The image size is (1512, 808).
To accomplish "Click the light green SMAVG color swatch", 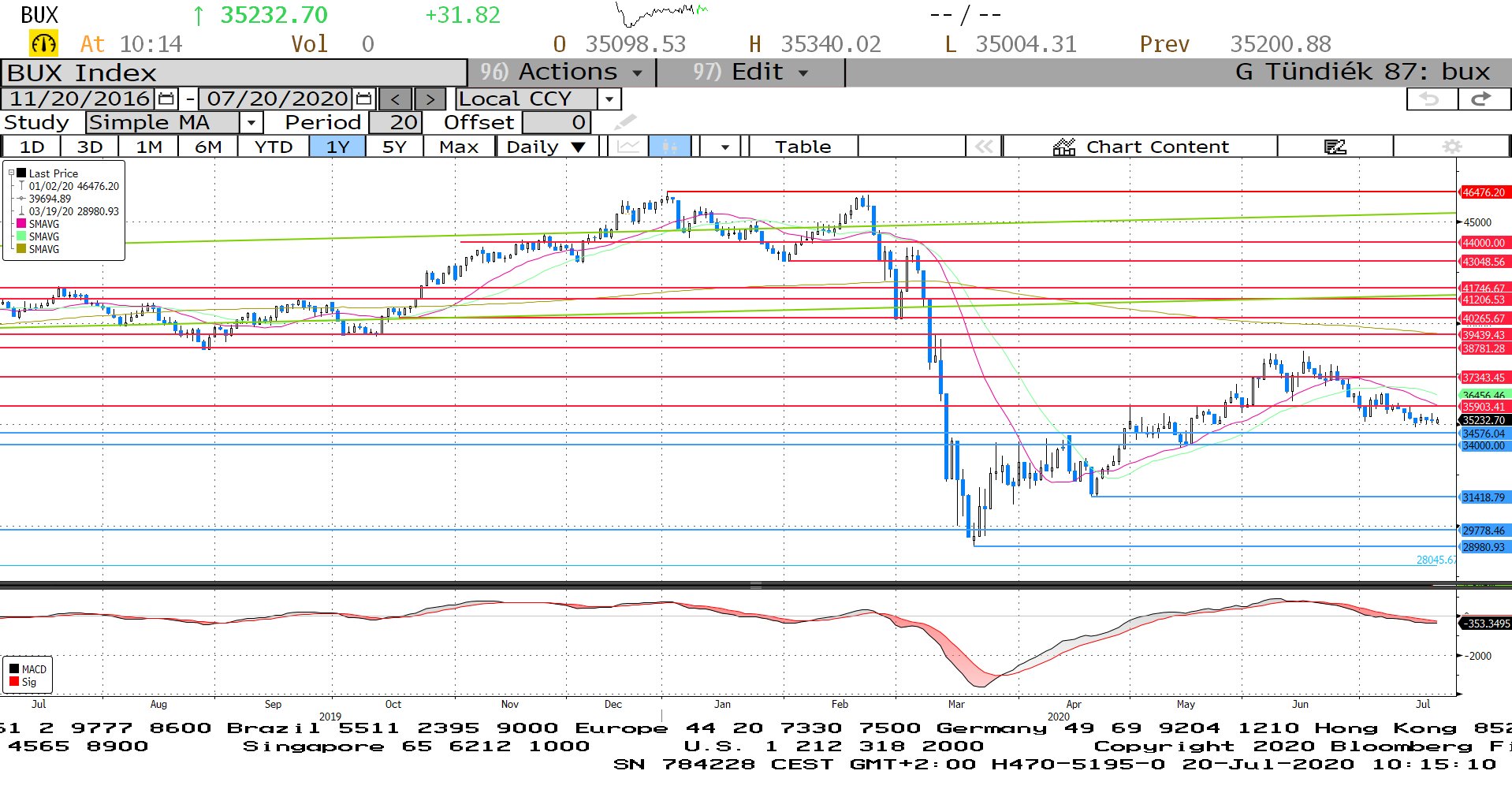I will pyautogui.click(x=21, y=236).
